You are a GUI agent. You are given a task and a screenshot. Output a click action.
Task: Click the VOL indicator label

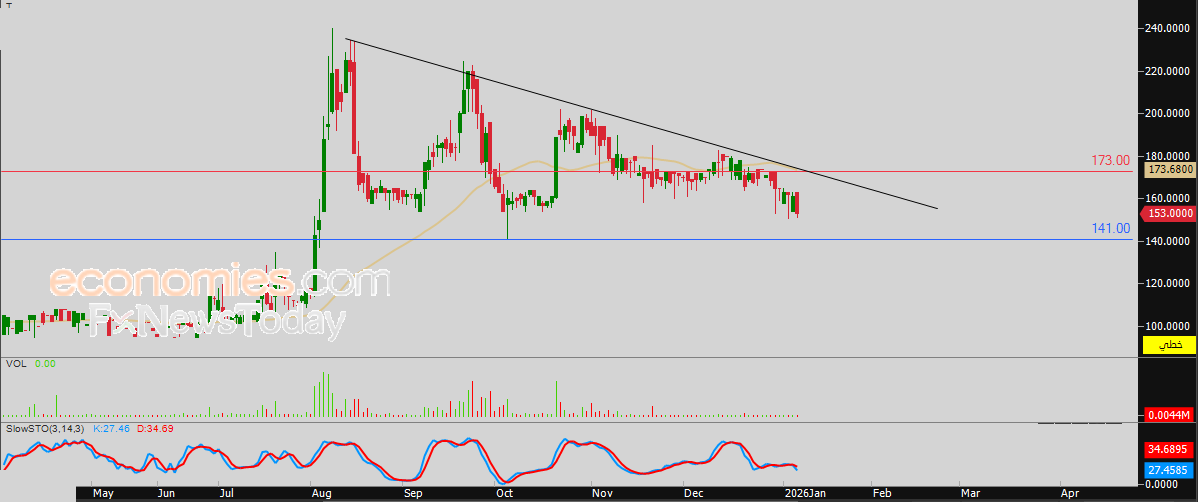click(x=16, y=364)
